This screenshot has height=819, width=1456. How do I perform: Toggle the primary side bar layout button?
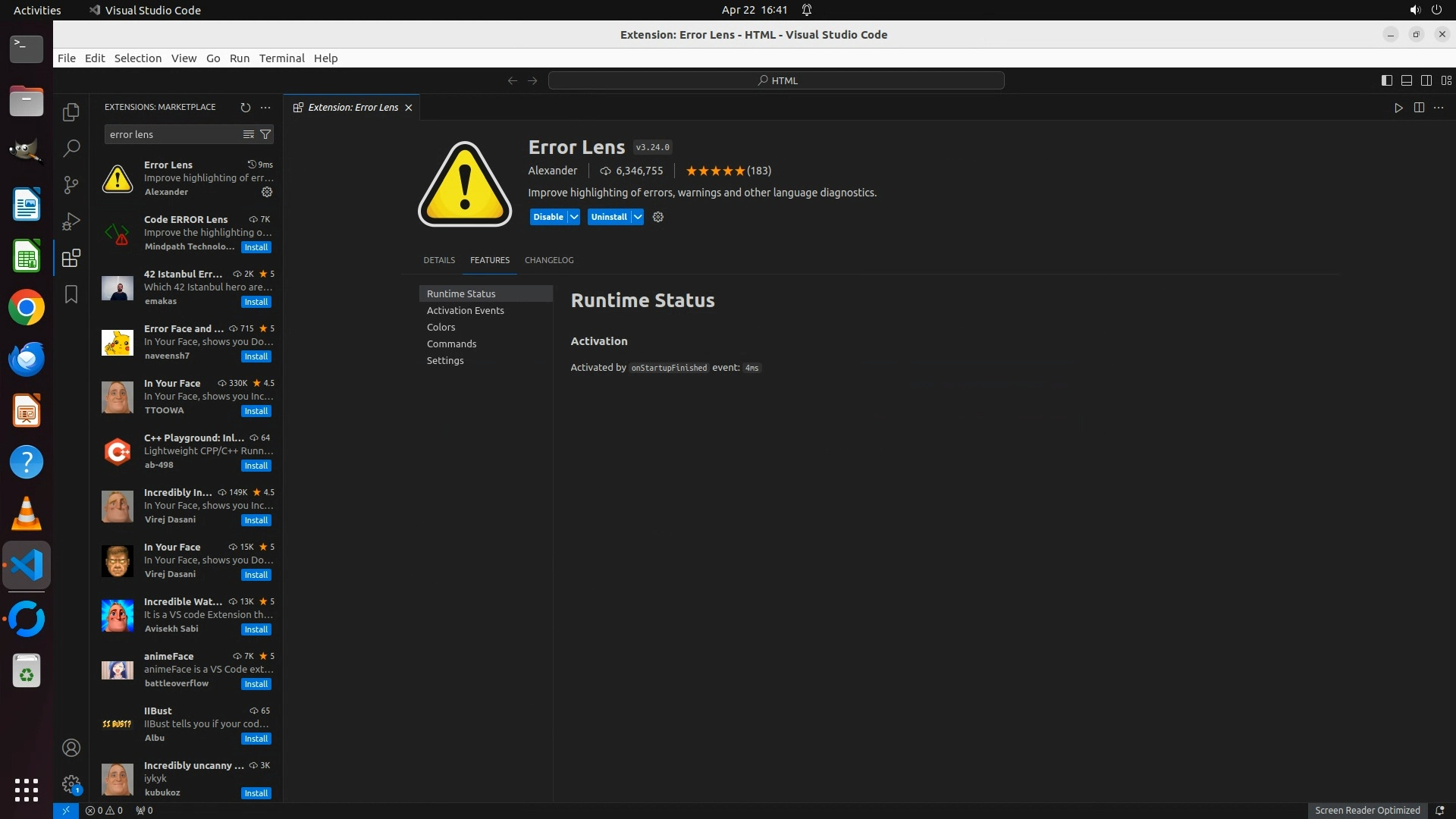(1386, 80)
